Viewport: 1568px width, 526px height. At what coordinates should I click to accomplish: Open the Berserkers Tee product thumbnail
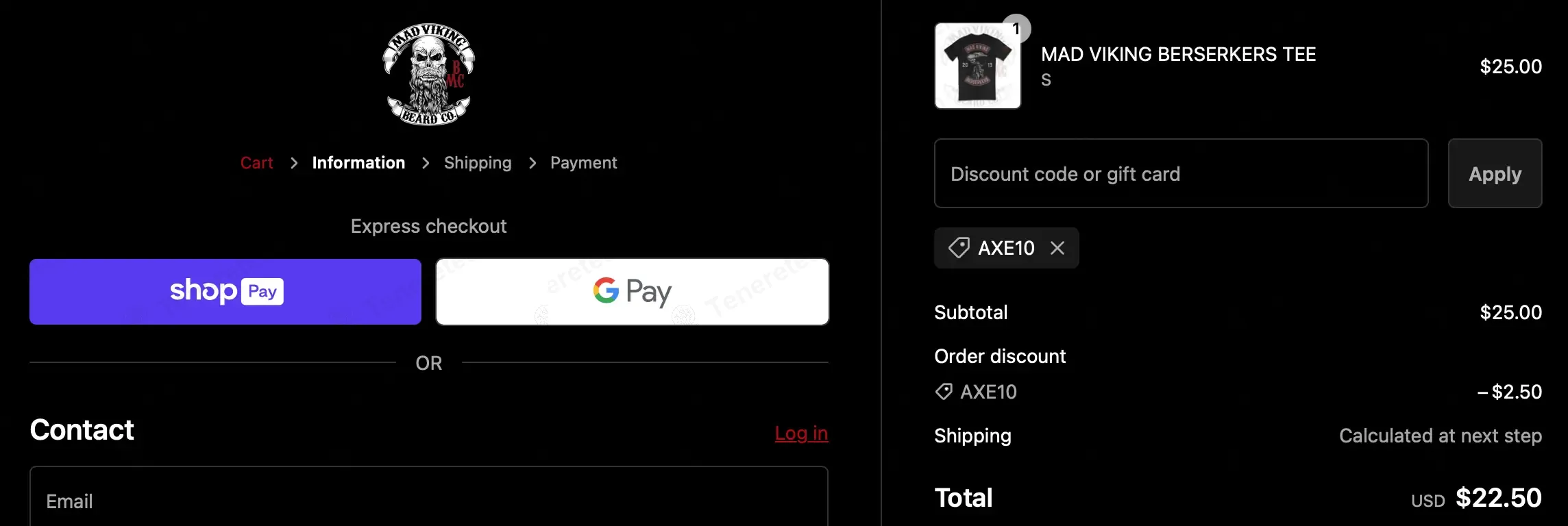coord(977,67)
